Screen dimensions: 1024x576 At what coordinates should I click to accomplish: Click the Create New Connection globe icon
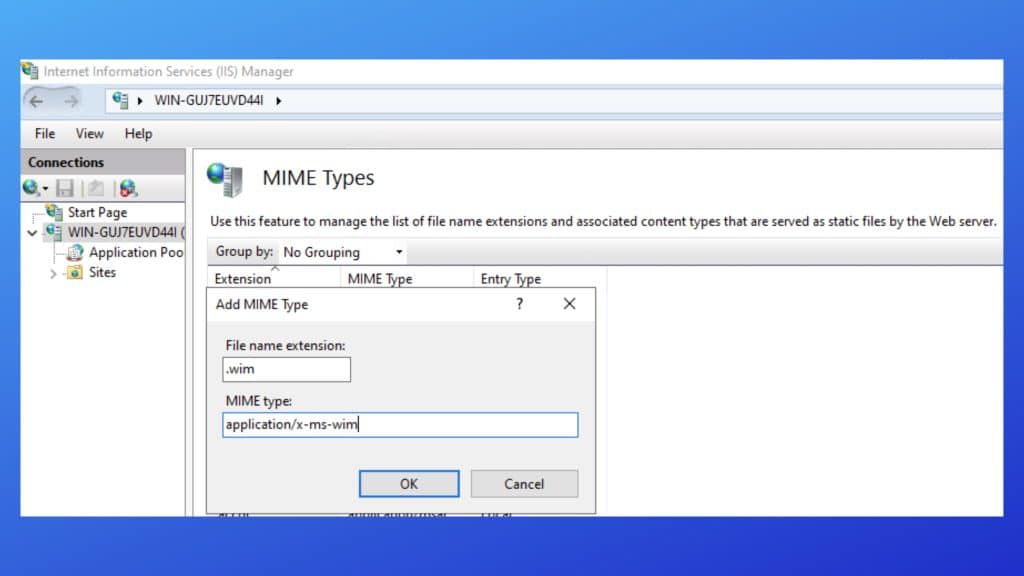click(x=32, y=188)
